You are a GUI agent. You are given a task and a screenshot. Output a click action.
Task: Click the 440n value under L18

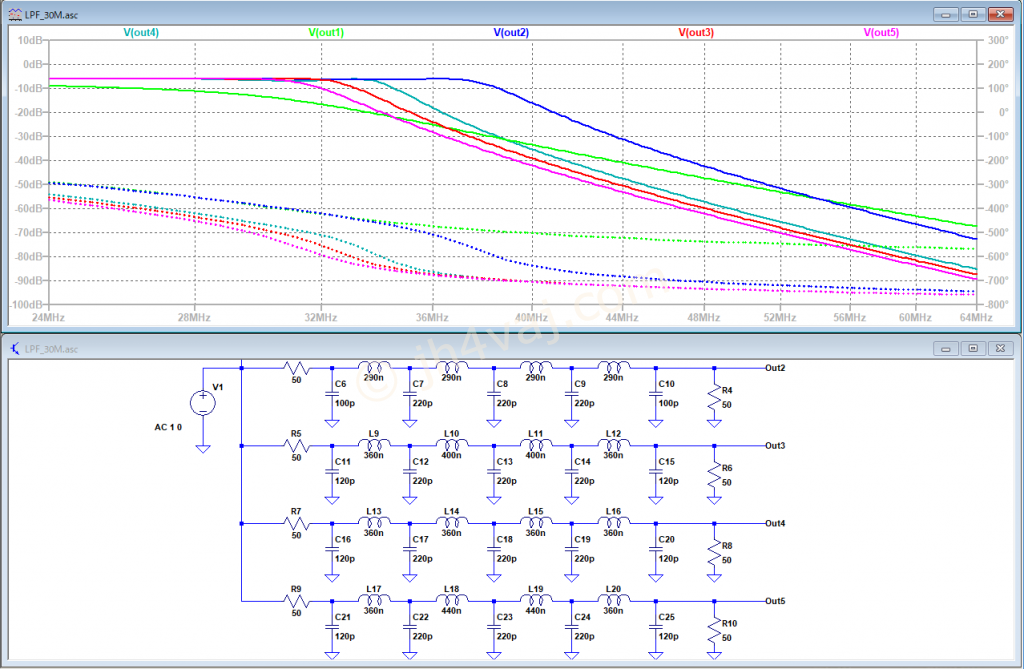tap(451, 611)
